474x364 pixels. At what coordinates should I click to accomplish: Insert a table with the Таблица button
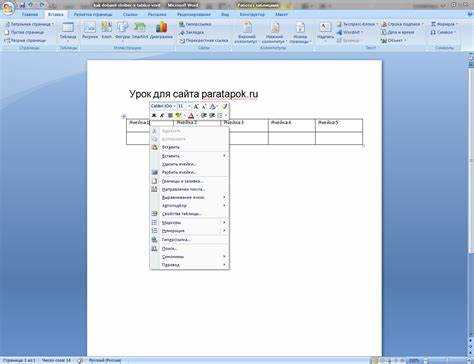click(x=68, y=31)
